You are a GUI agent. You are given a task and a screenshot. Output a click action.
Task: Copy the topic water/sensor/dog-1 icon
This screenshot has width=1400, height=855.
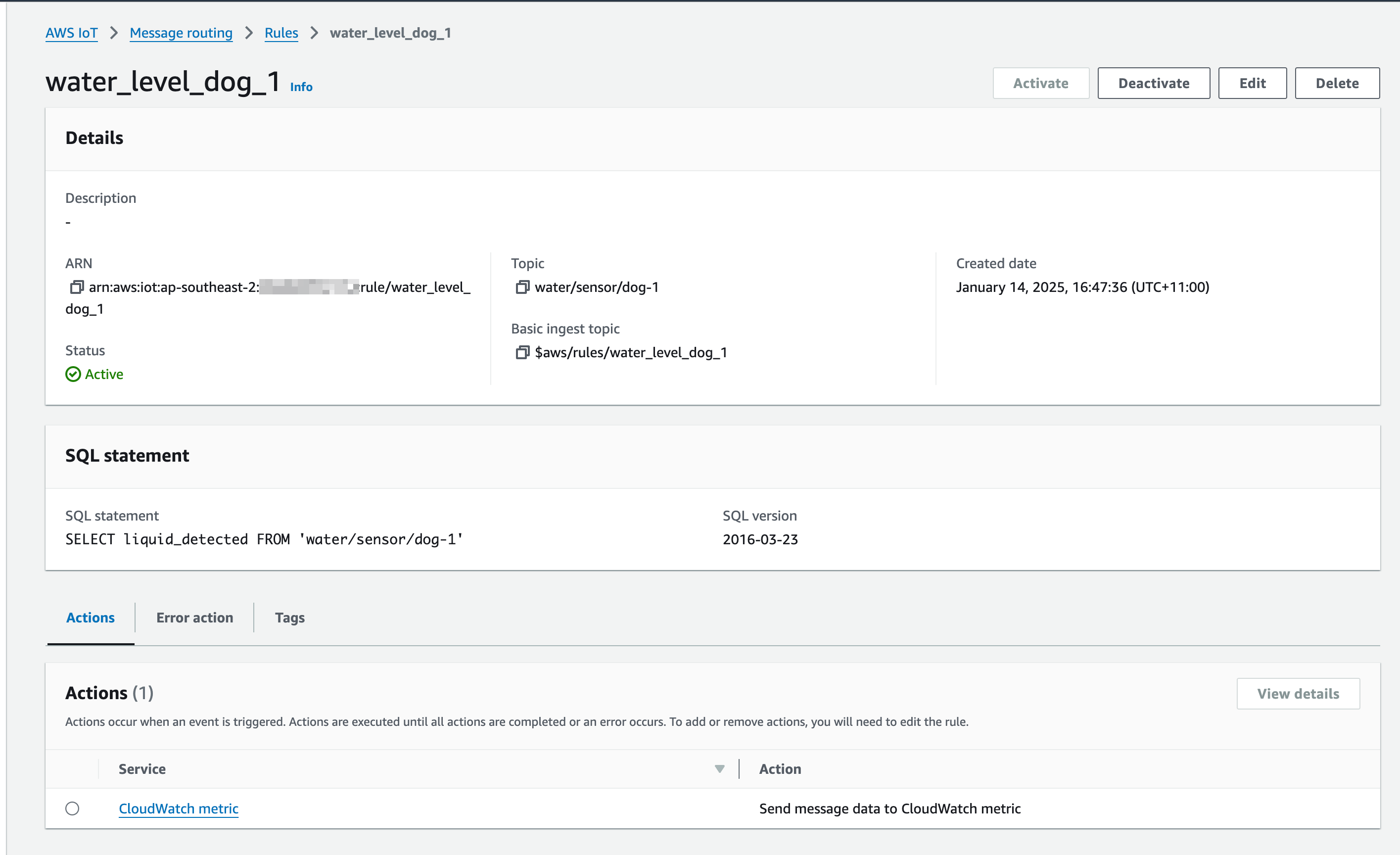pyautogui.click(x=522, y=287)
